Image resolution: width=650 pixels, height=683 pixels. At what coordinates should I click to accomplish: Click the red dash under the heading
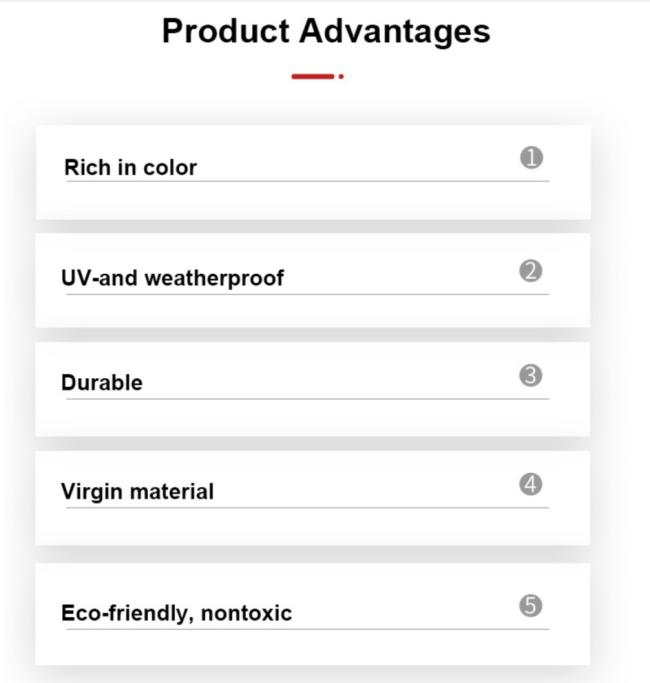[x=313, y=77]
